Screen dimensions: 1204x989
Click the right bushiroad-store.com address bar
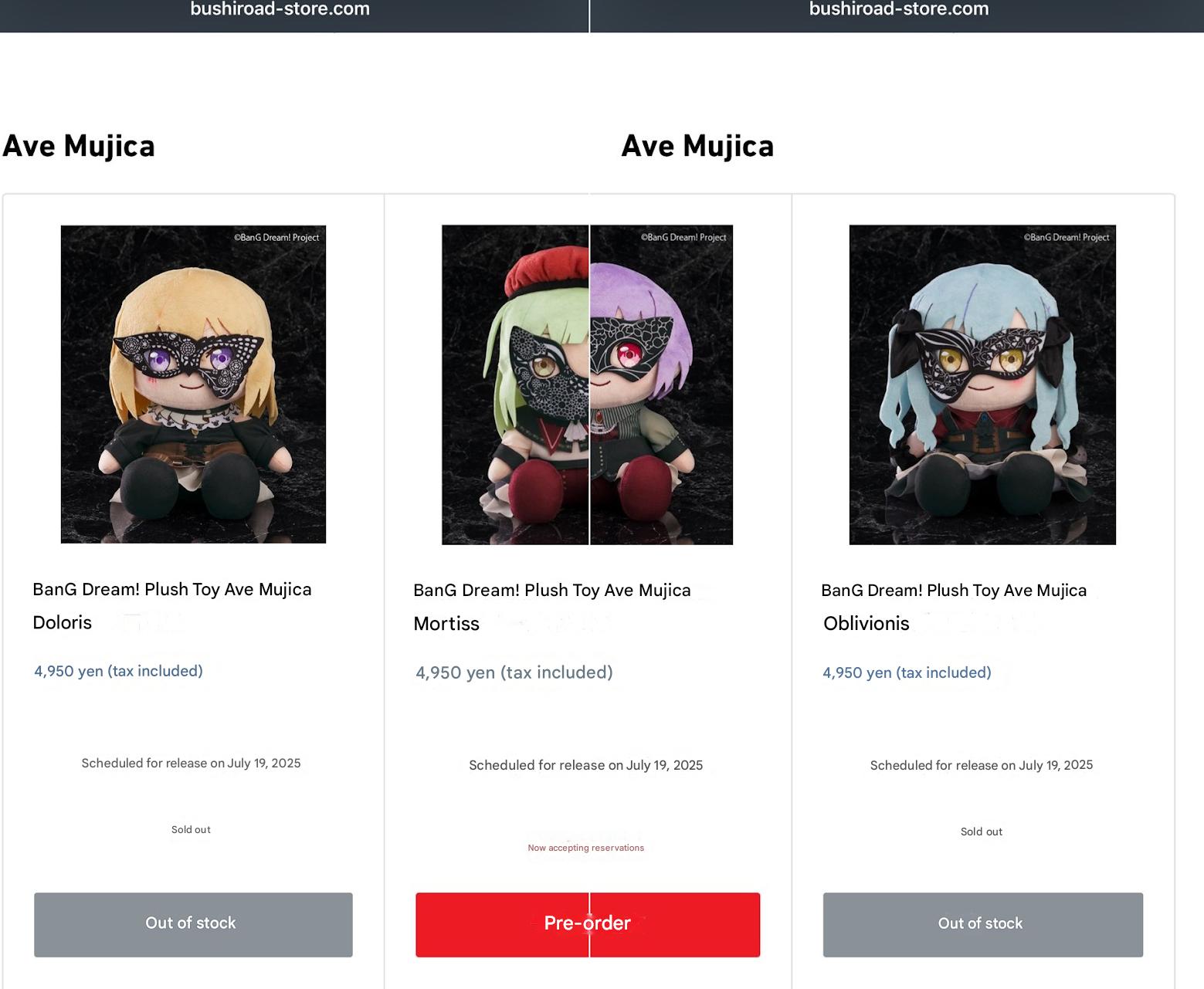[898, 10]
